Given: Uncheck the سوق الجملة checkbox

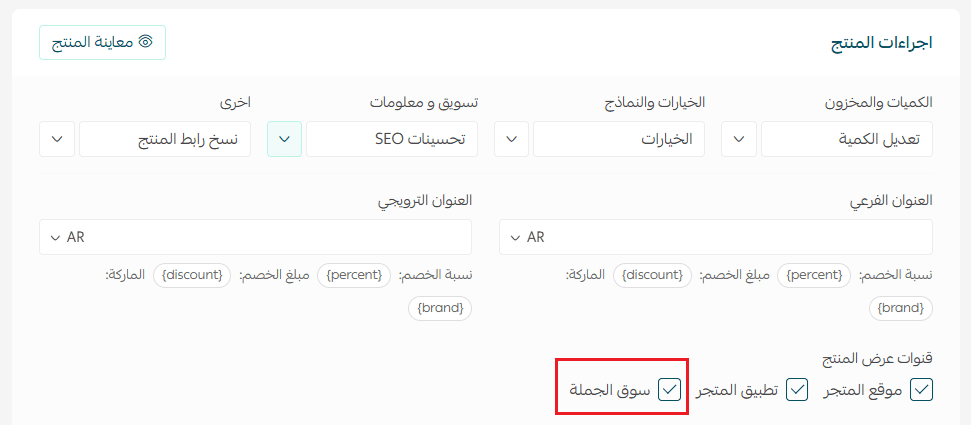Looking at the screenshot, I should click(x=669, y=389).
